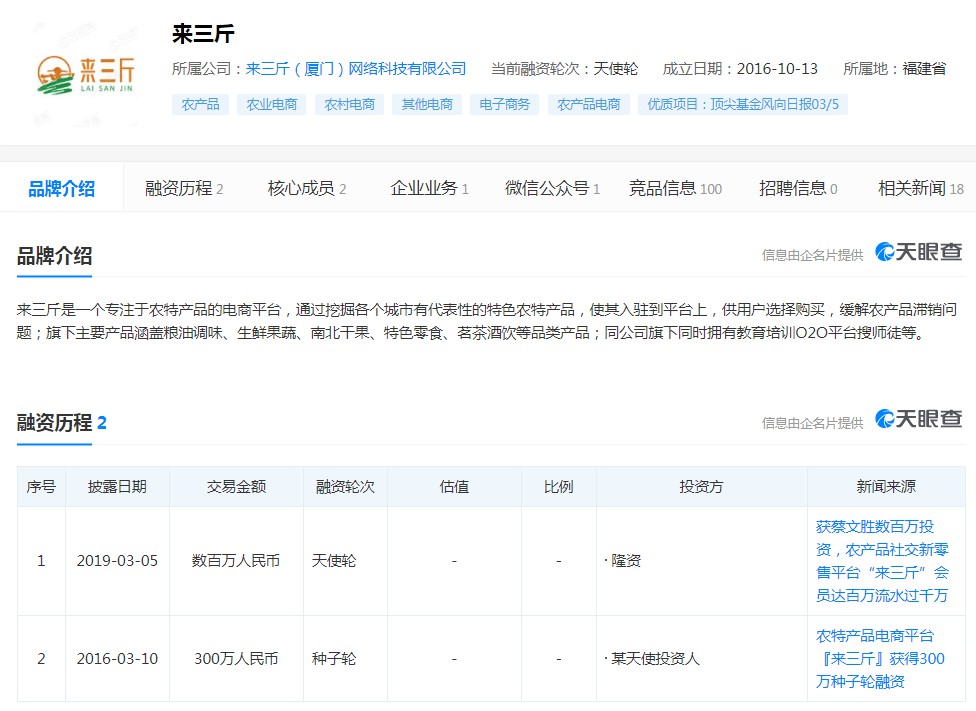Open the 优质项目 顶尖基金风向日报 tag
Screen dimensions: 976x711
point(742,104)
